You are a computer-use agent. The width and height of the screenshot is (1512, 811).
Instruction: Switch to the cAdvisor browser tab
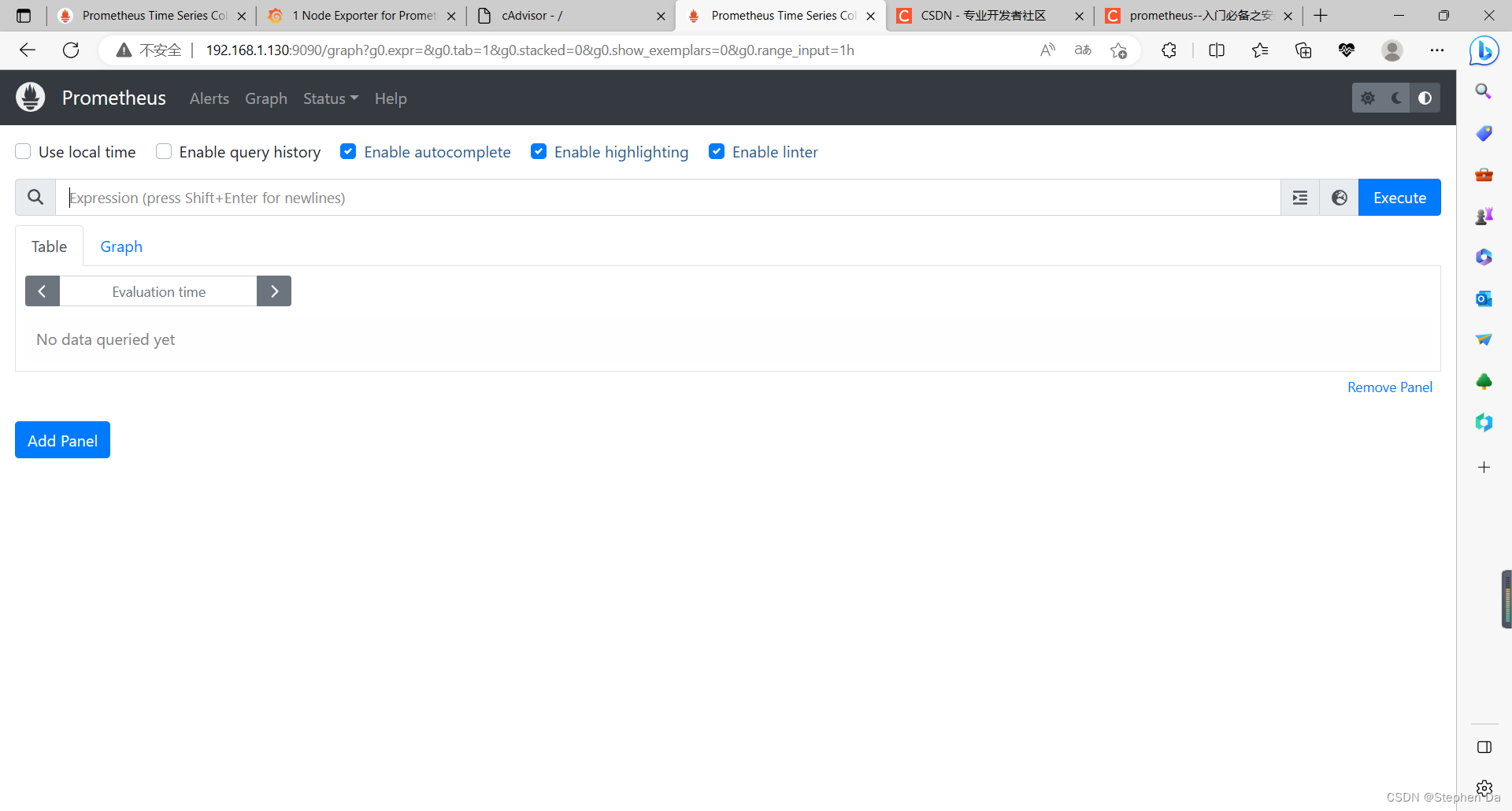pos(571,16)
